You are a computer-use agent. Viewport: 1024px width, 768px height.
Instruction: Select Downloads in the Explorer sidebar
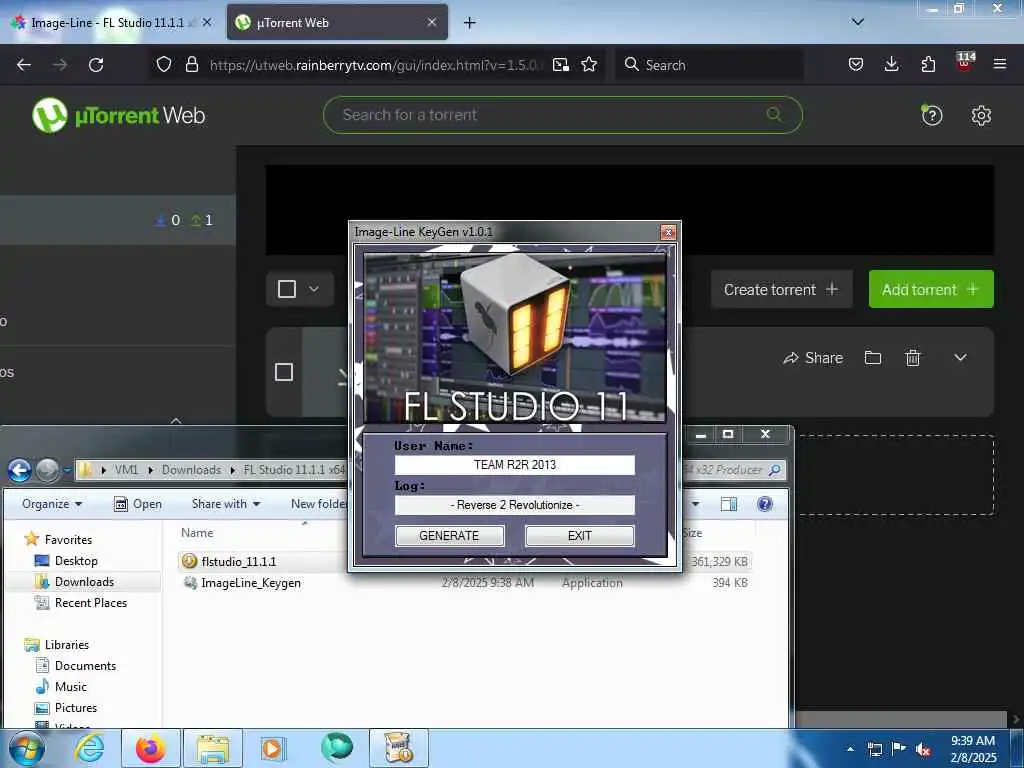84,581
